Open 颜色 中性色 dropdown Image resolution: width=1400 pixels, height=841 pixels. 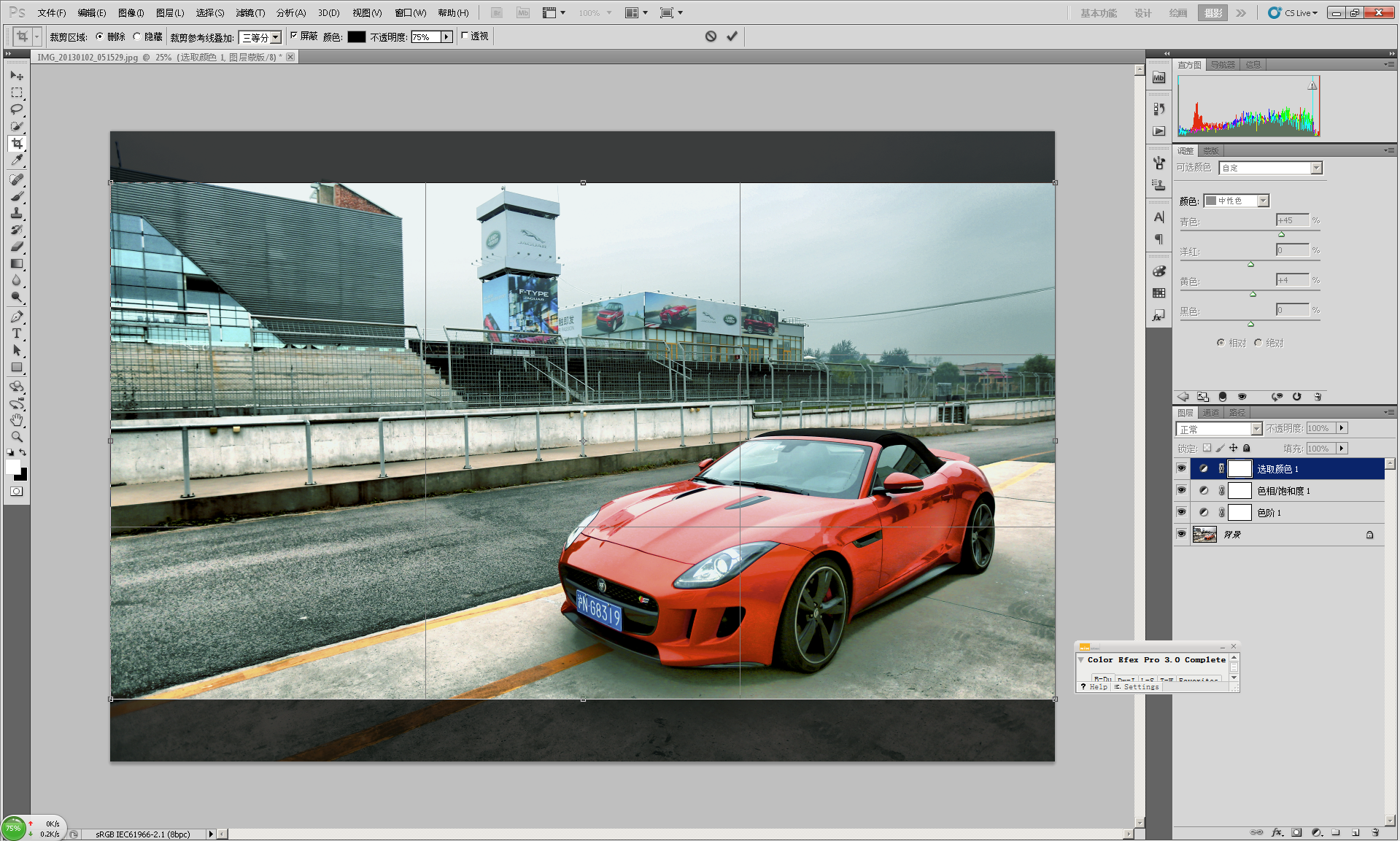point(1236,201)
